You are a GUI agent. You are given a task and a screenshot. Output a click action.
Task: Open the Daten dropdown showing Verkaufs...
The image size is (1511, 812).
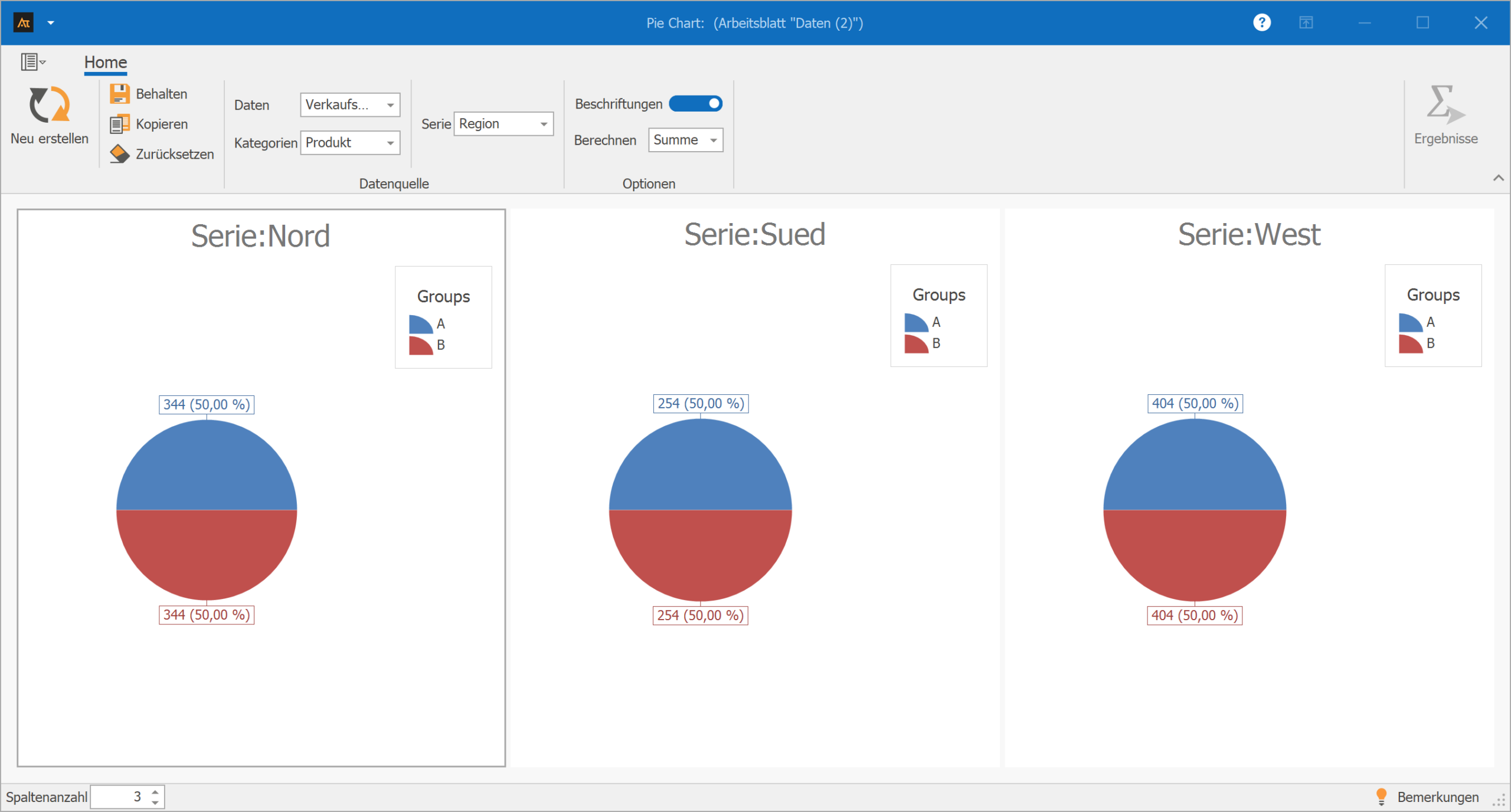390,105
